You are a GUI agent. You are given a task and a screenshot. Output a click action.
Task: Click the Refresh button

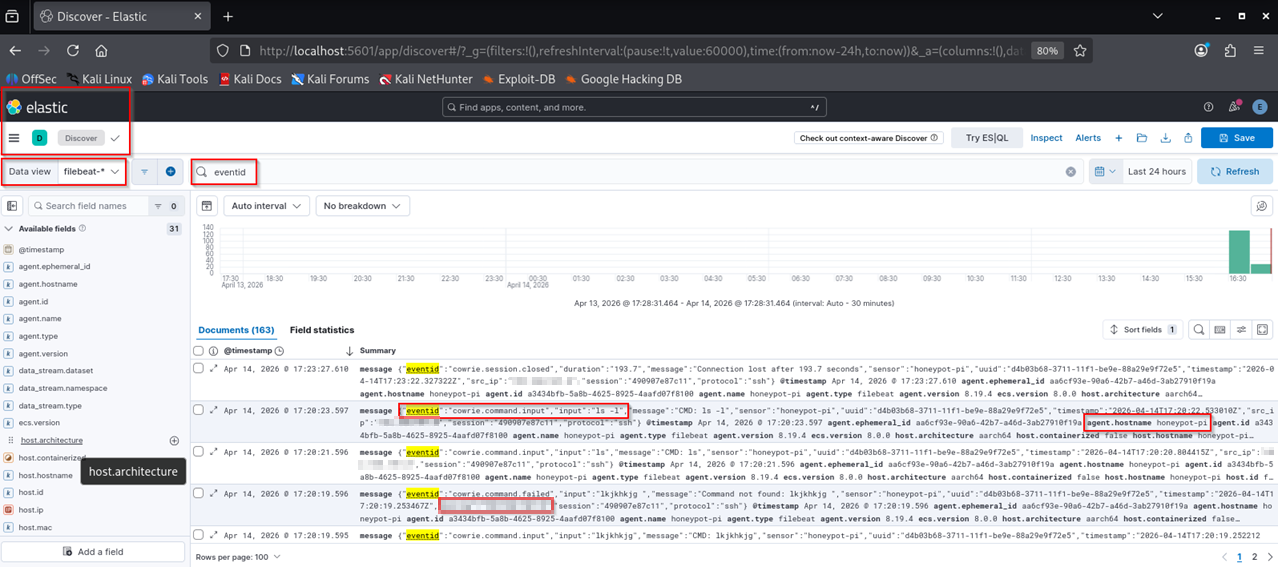[x=1234, y=172]
